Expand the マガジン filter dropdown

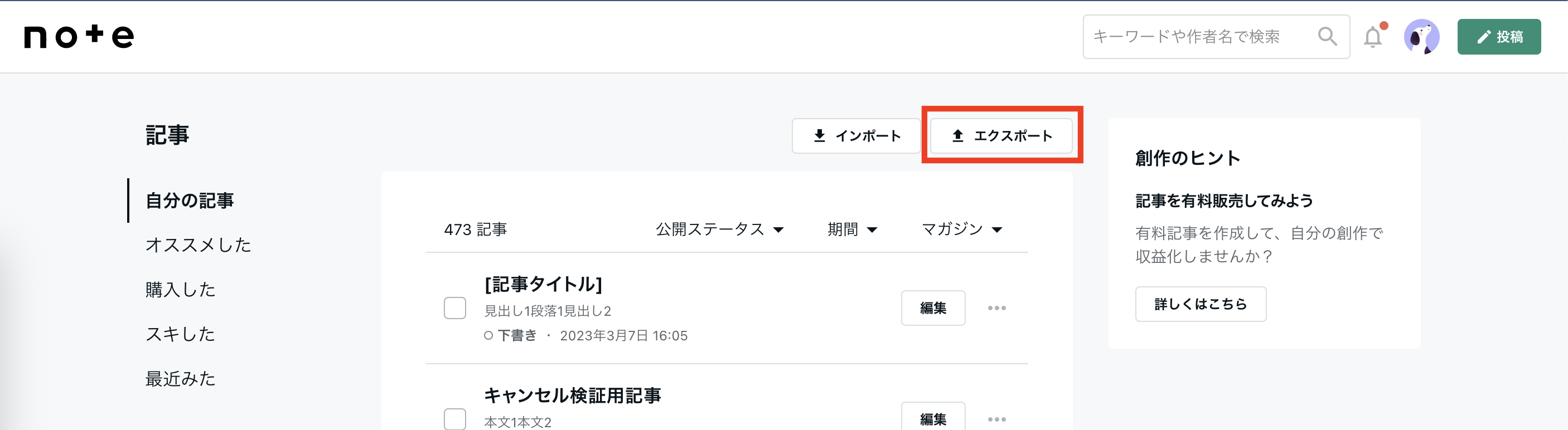click(x=962, y=229)
